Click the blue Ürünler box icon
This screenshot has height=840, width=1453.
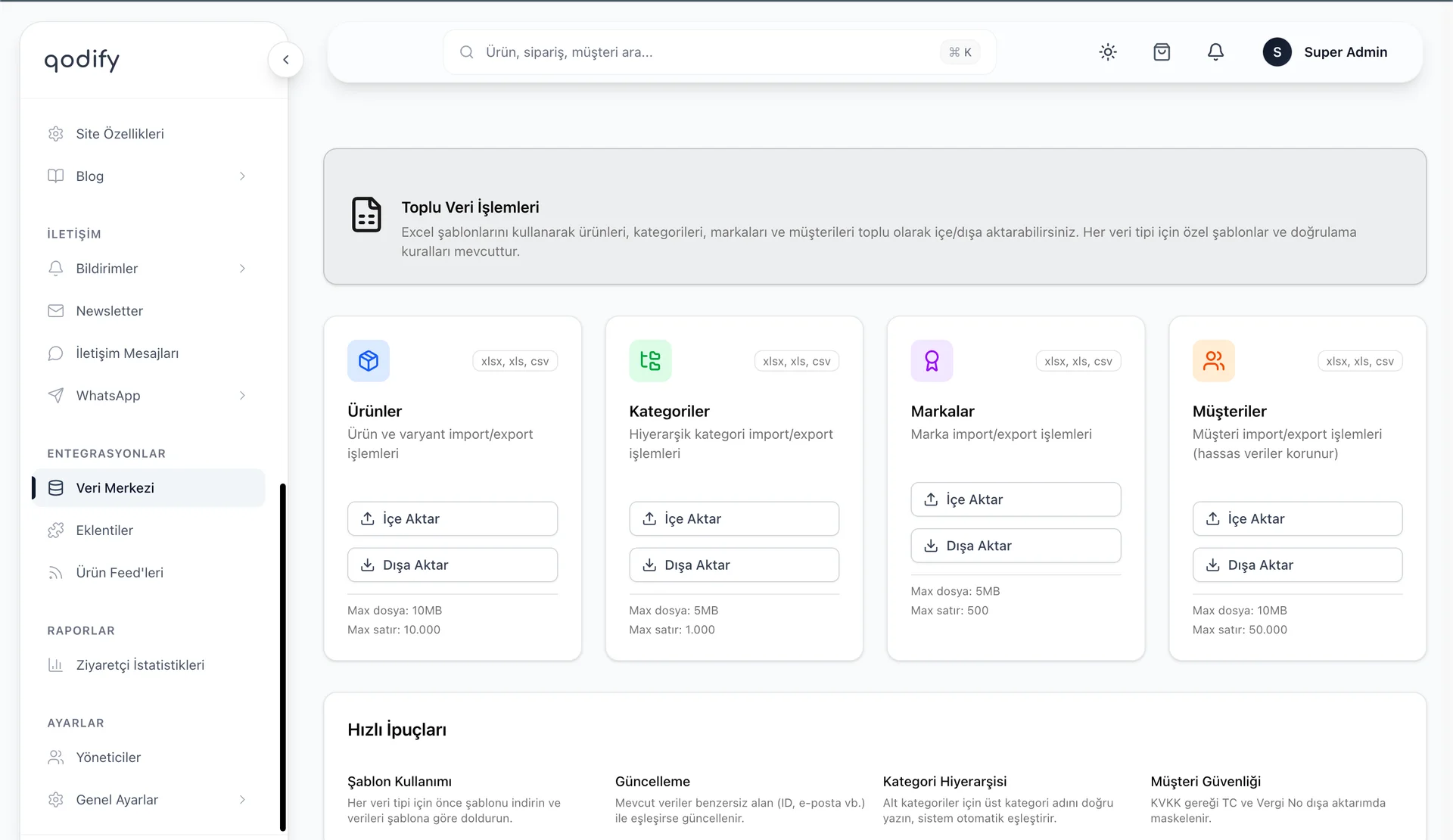pos(369,361)
